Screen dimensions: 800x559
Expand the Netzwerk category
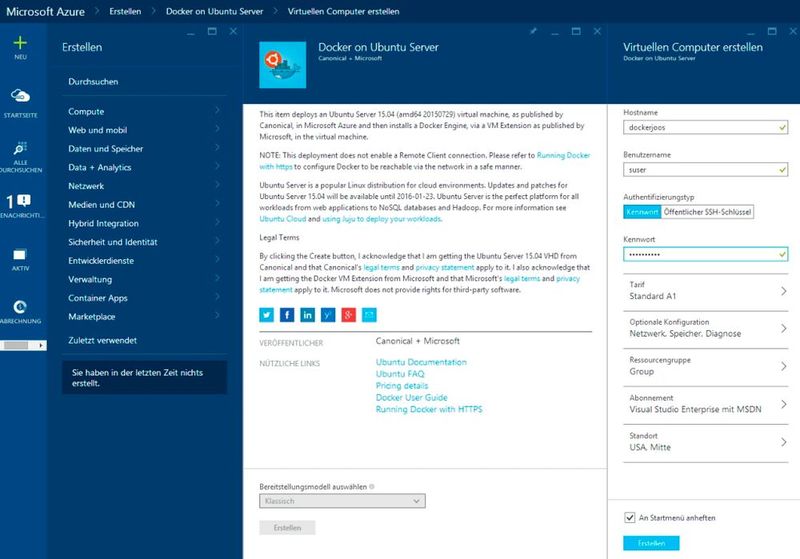pos(144,186)
